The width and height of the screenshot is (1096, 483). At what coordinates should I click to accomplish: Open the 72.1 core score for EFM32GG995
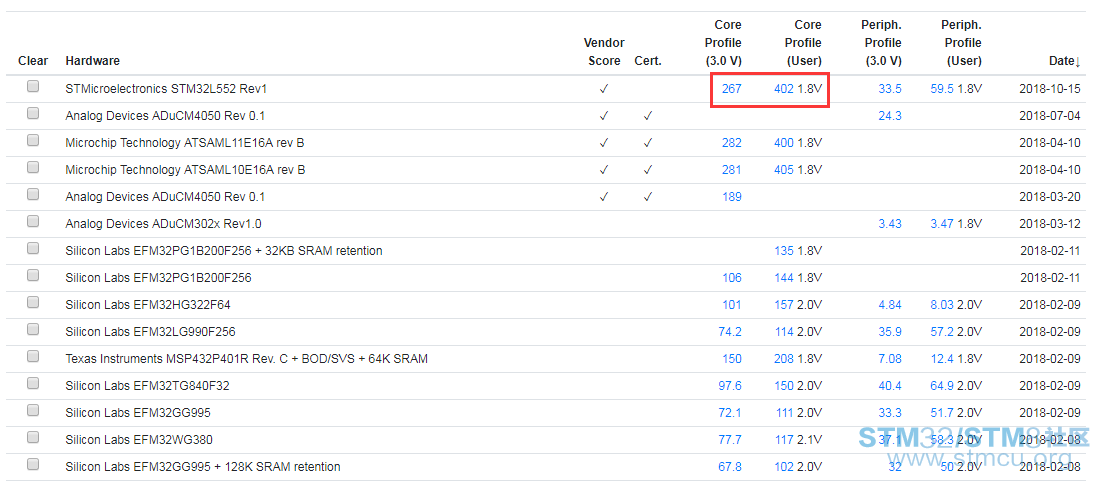pyautogui.click(x=730, y=412)
